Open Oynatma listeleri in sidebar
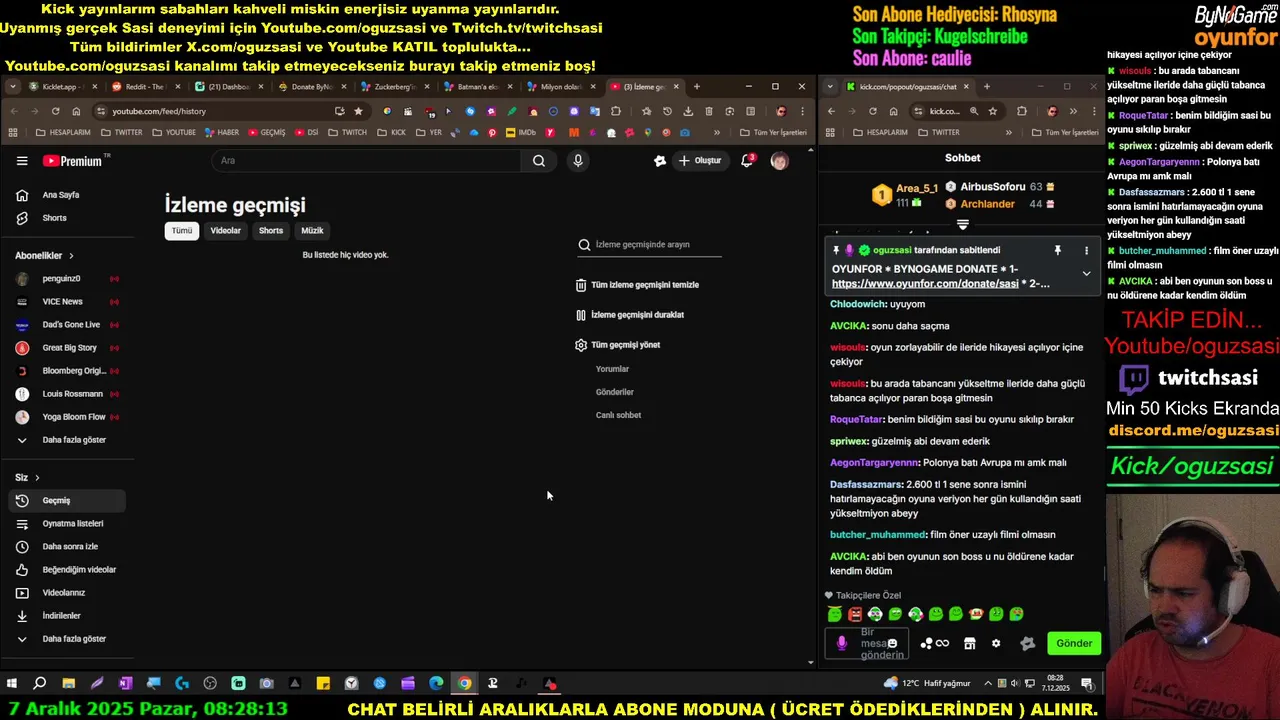1280x720 pixels. [68, 524]
